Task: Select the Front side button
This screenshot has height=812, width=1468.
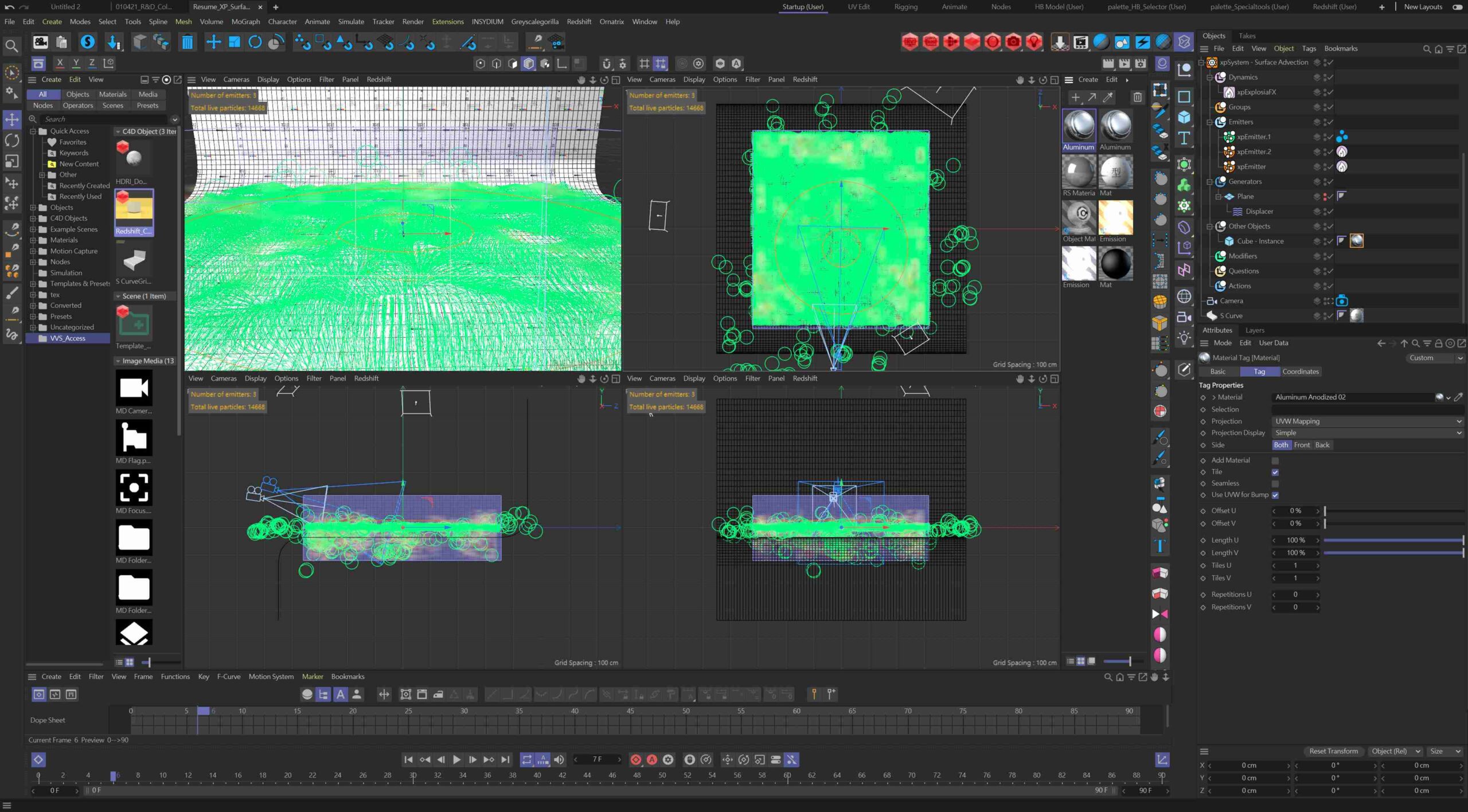Action: click(x=1302, y=445)
